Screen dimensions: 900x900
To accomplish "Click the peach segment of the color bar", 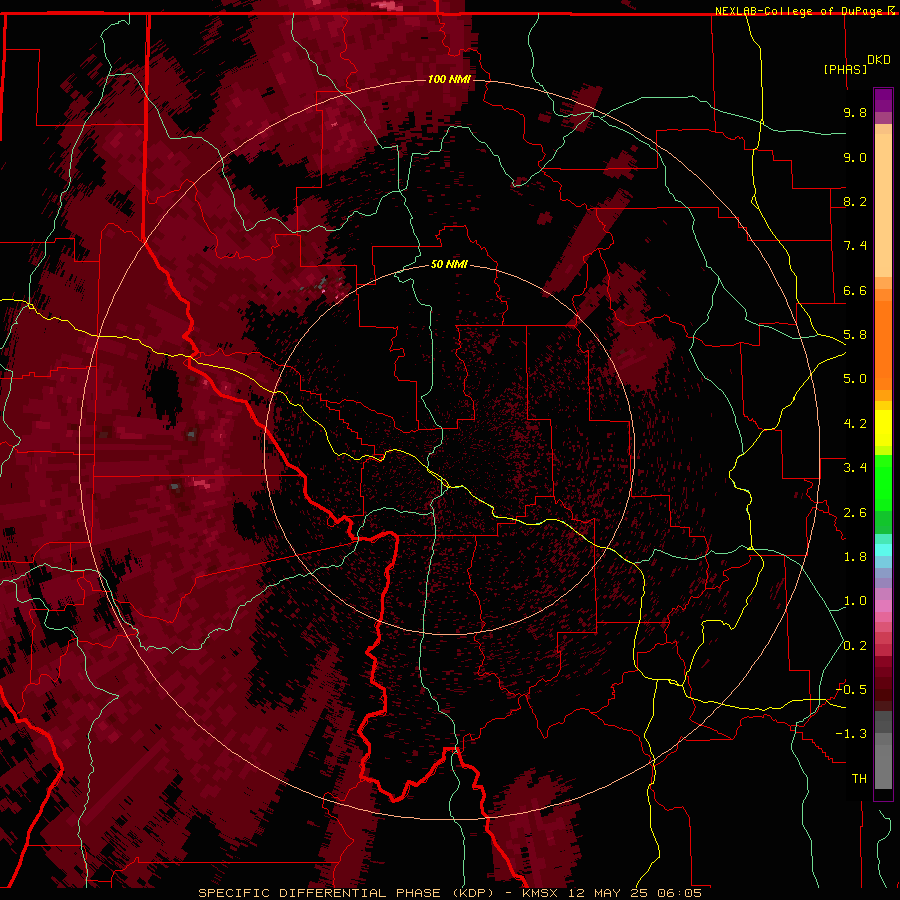I will click(x=883, y=205).
